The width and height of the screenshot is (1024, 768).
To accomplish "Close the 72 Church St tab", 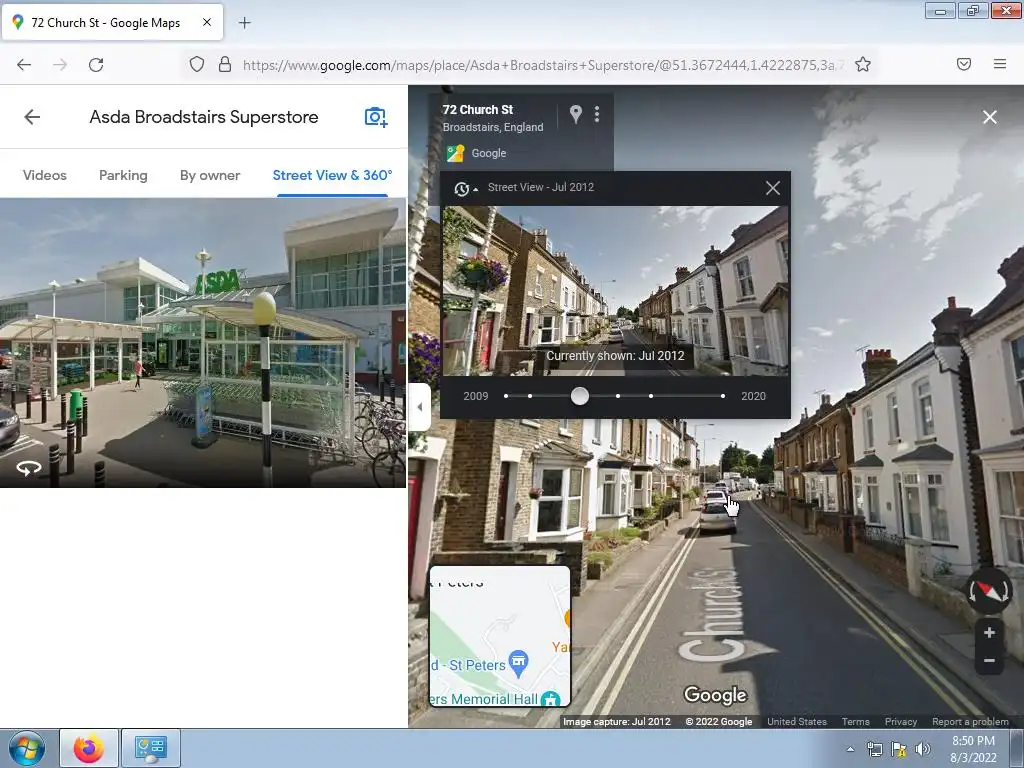I will coord(206,22).
